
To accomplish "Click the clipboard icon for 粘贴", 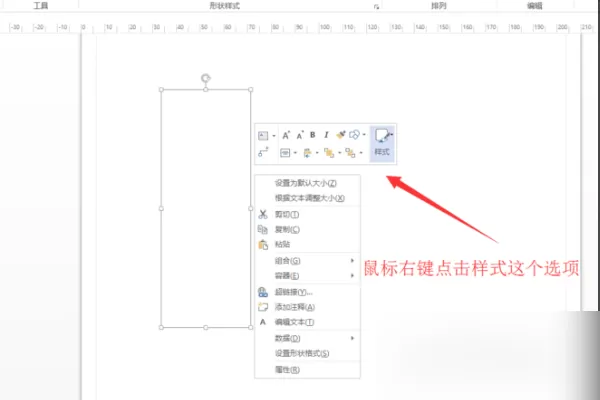I will click(263, 245).
